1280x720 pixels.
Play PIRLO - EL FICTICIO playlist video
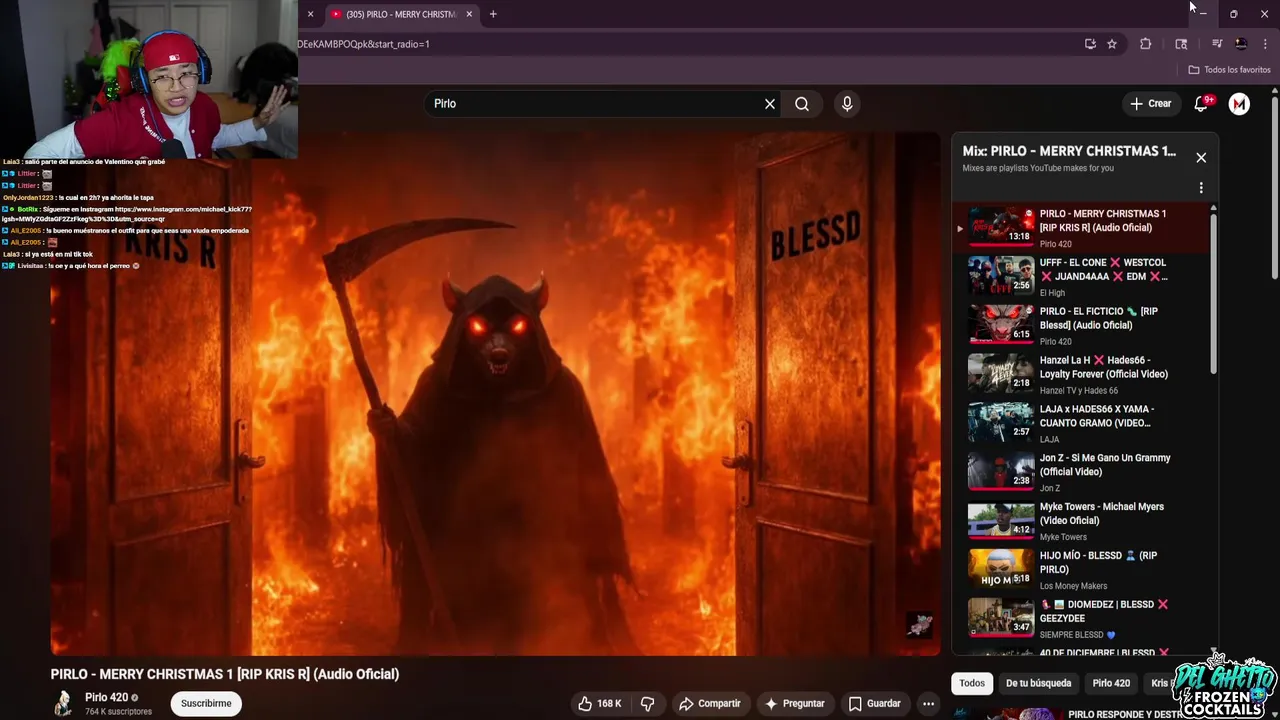[x=1080, y=326]
